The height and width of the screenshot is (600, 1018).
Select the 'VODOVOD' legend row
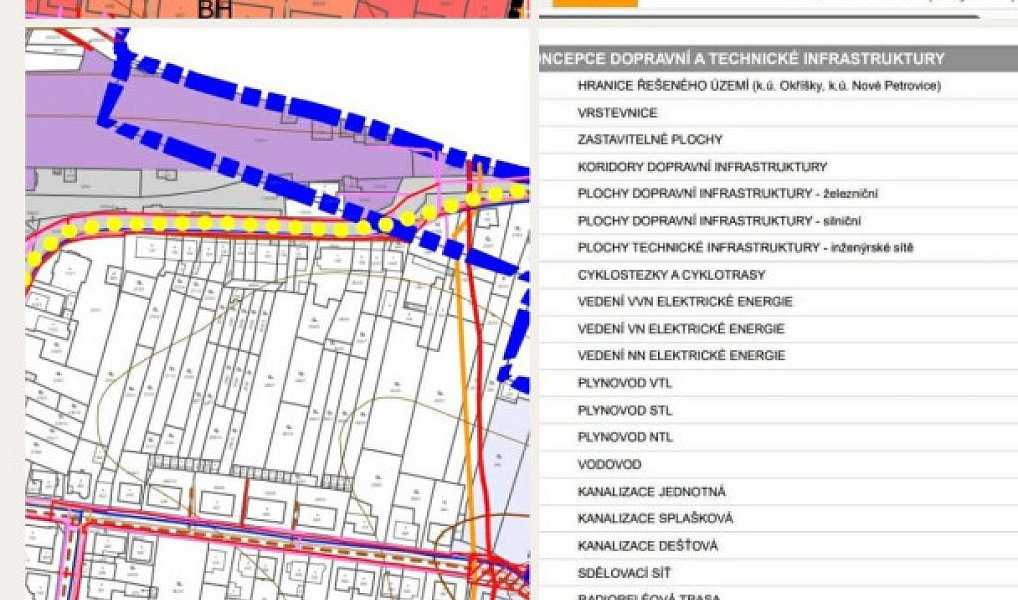778,464
